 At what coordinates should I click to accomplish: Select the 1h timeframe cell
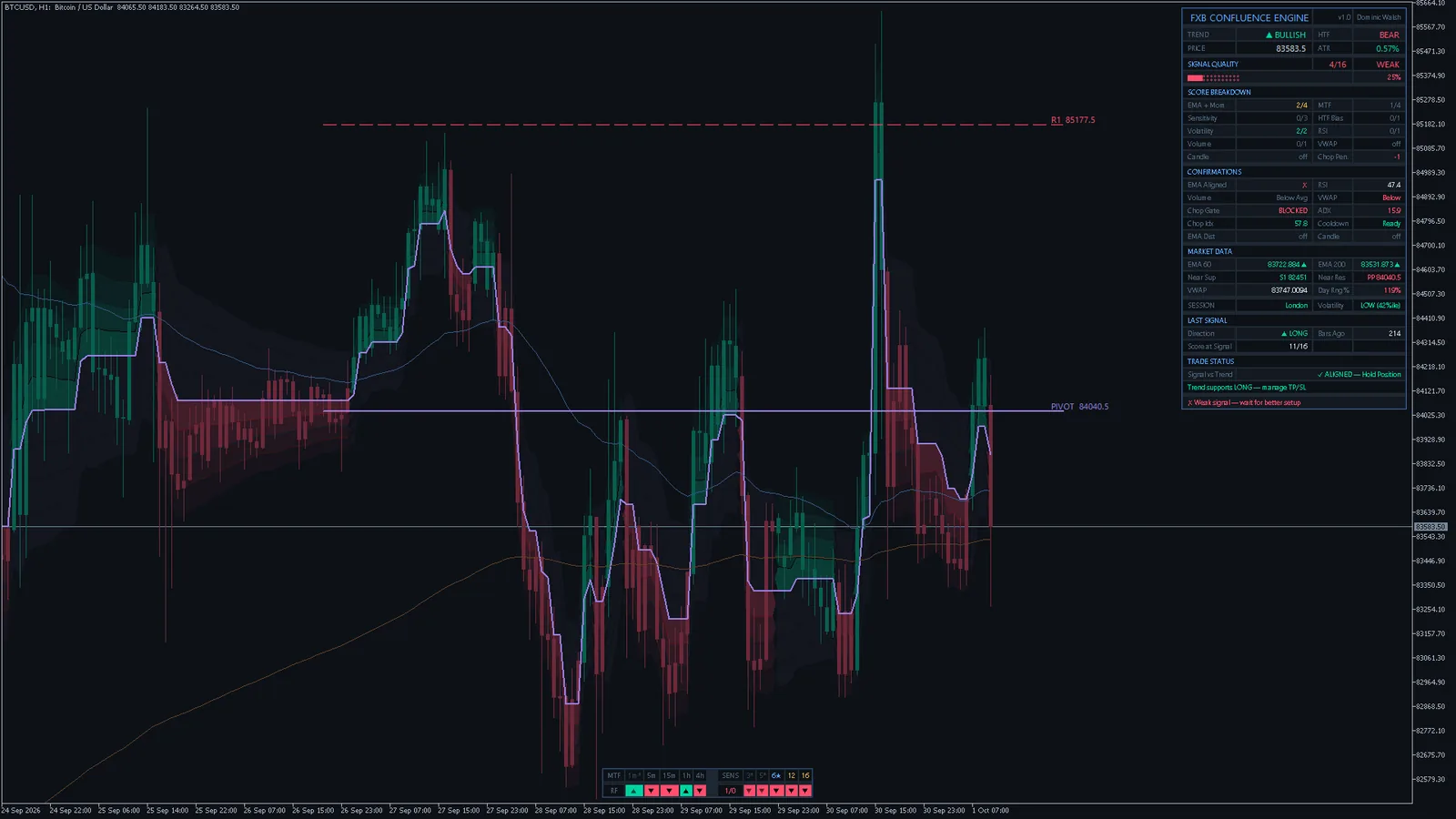(686, 775)
